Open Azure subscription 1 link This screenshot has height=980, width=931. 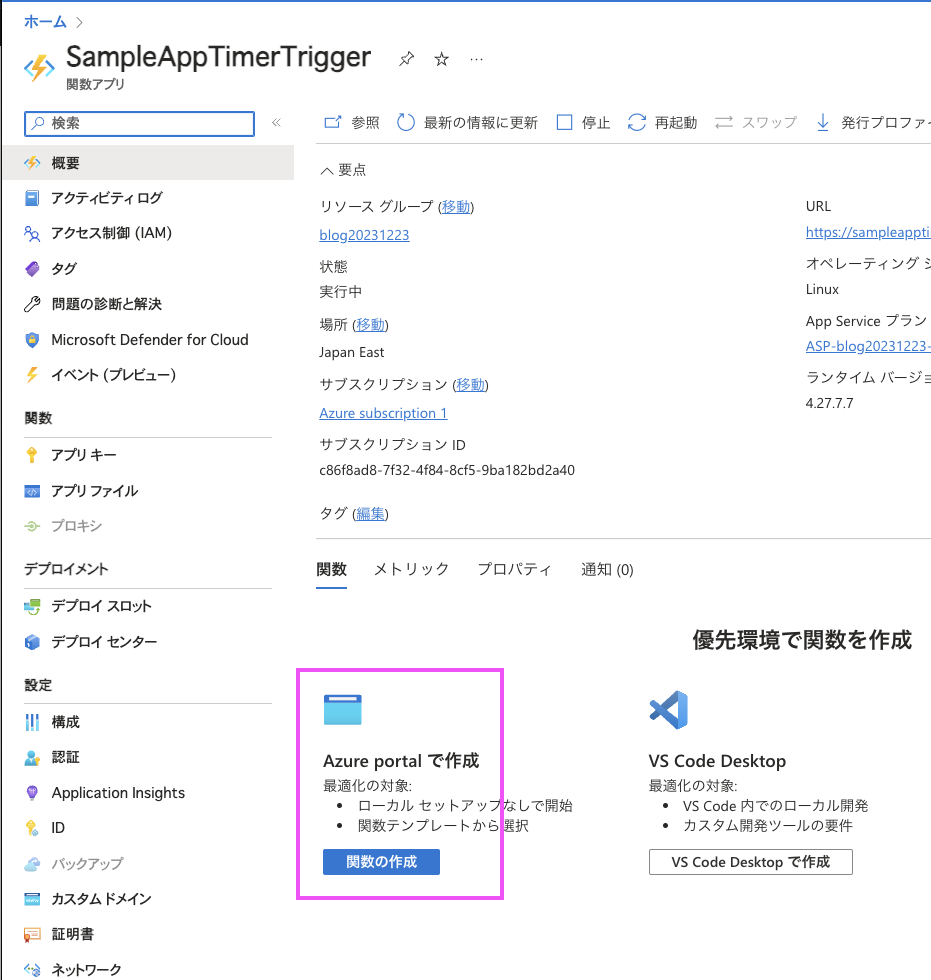point(383,413)
